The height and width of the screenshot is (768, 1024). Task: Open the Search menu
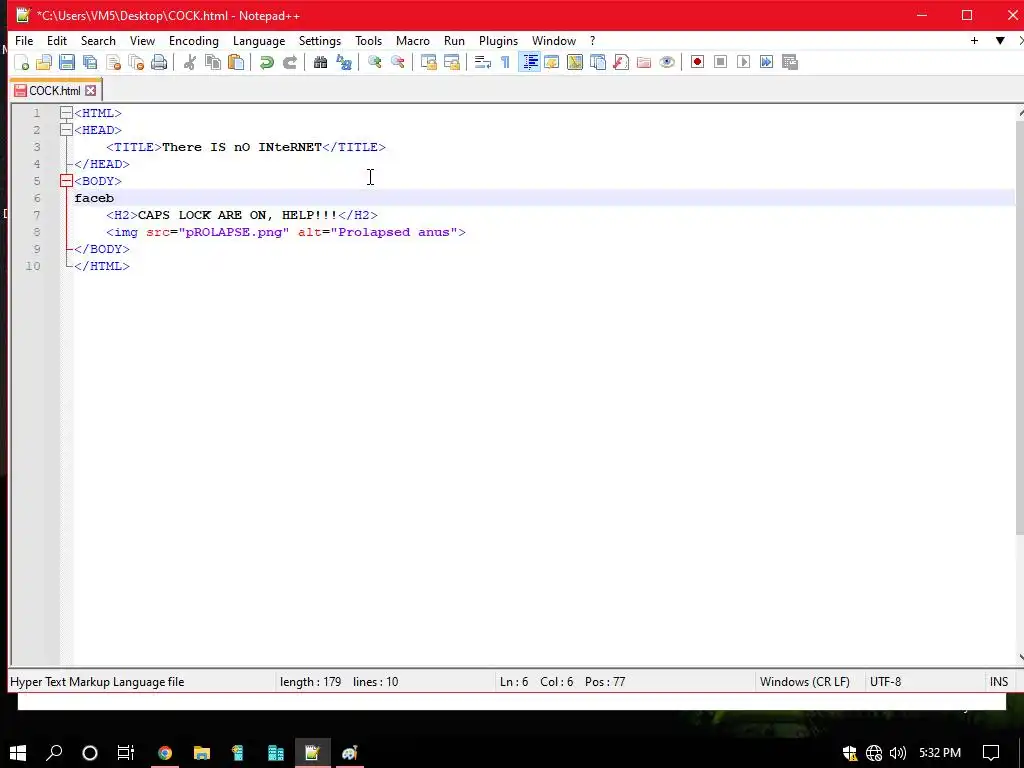click(98, 40)
